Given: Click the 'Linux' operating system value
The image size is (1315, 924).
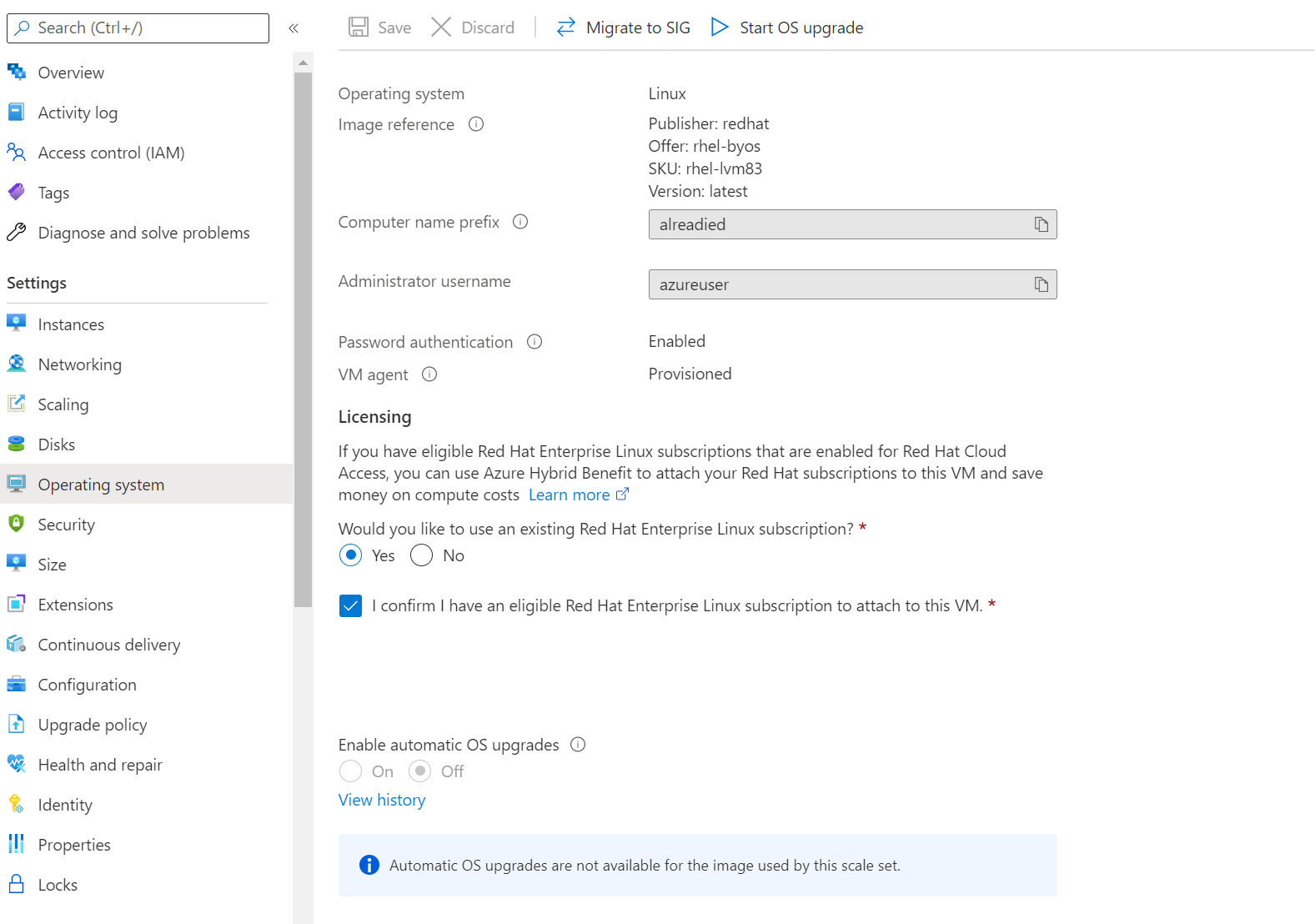Looking at the screenshot, I should pos(667,93).
